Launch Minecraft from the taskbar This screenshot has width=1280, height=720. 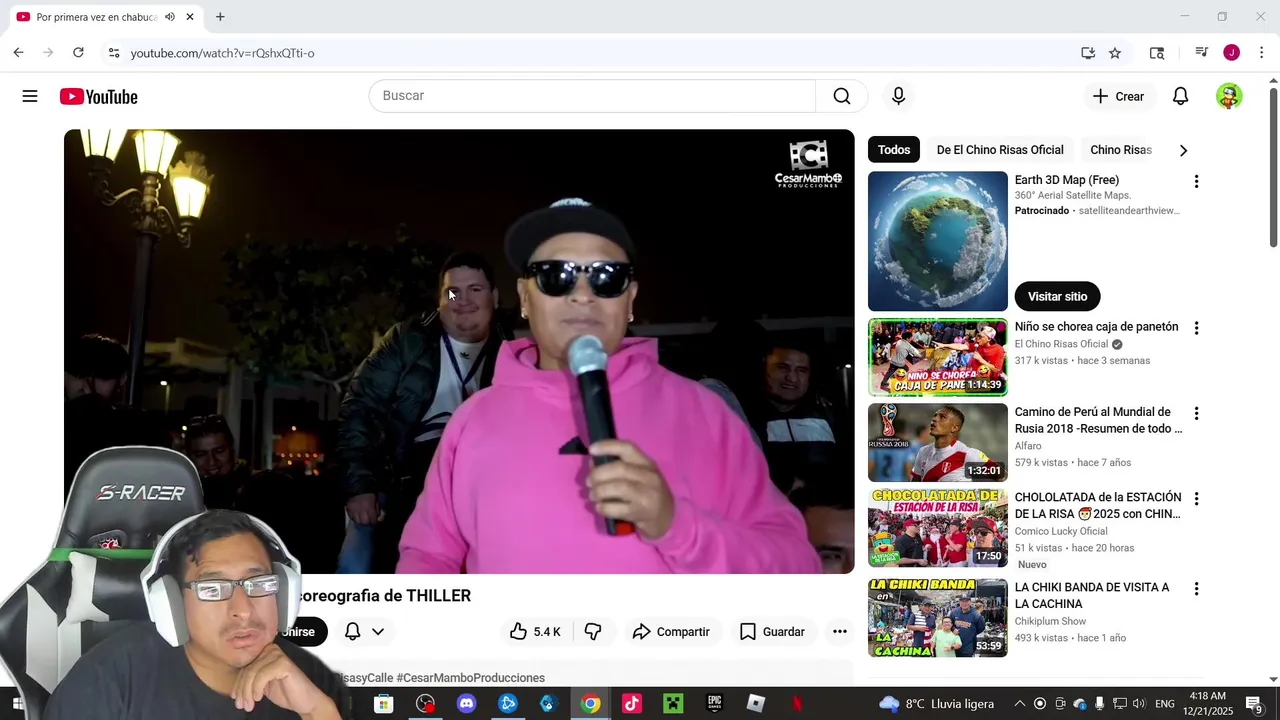pos(673,704)
